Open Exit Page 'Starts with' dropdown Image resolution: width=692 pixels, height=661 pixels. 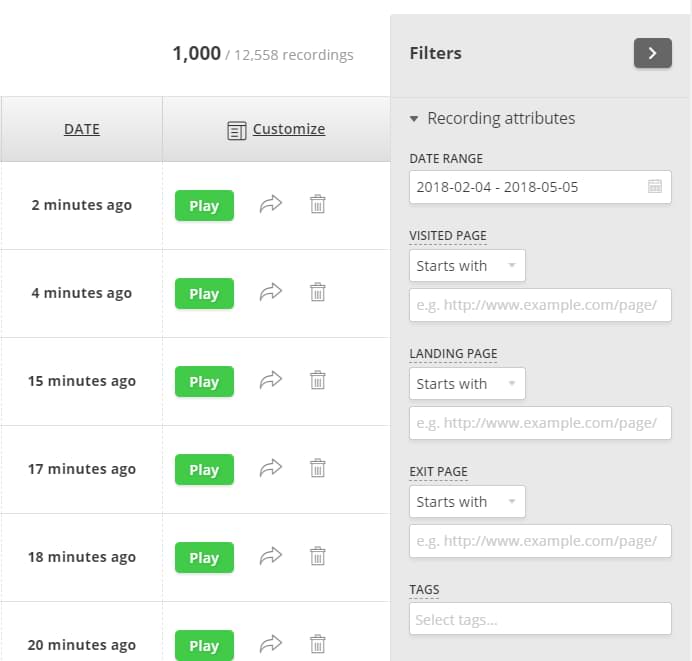tap(467, 501)
